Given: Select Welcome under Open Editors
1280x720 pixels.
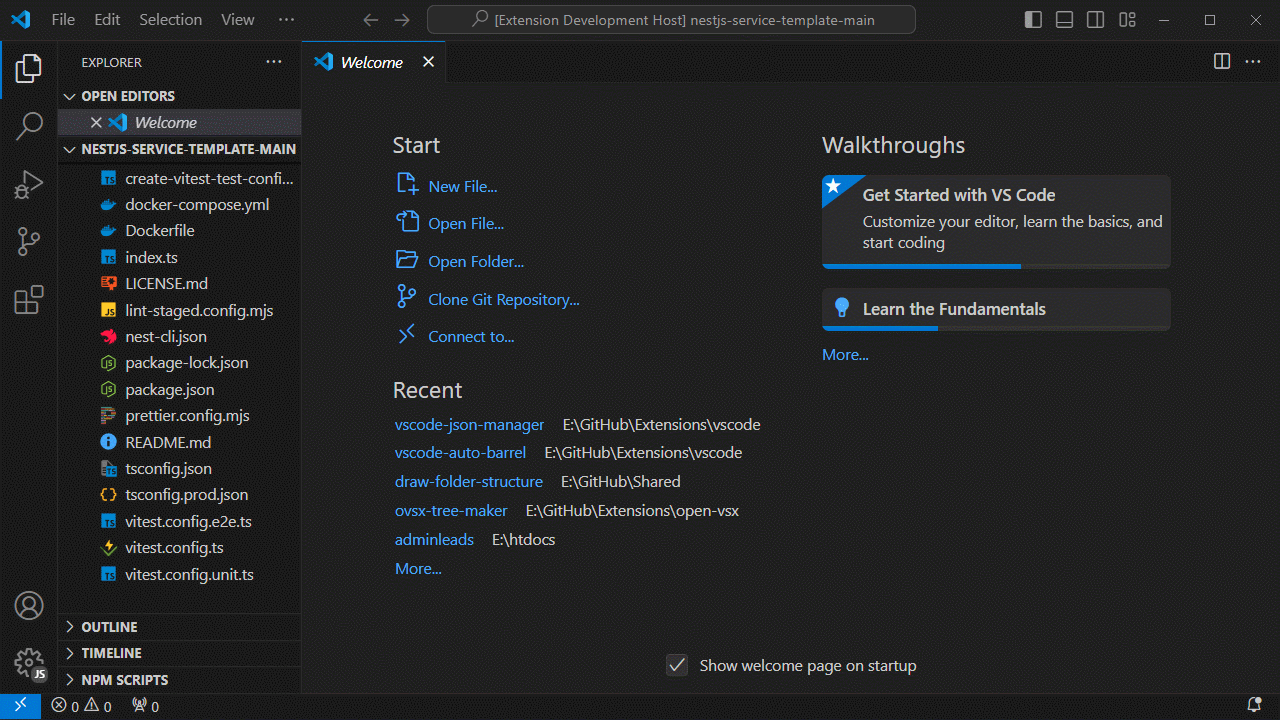Looking at the screenshot, I should tap(180, 122).
